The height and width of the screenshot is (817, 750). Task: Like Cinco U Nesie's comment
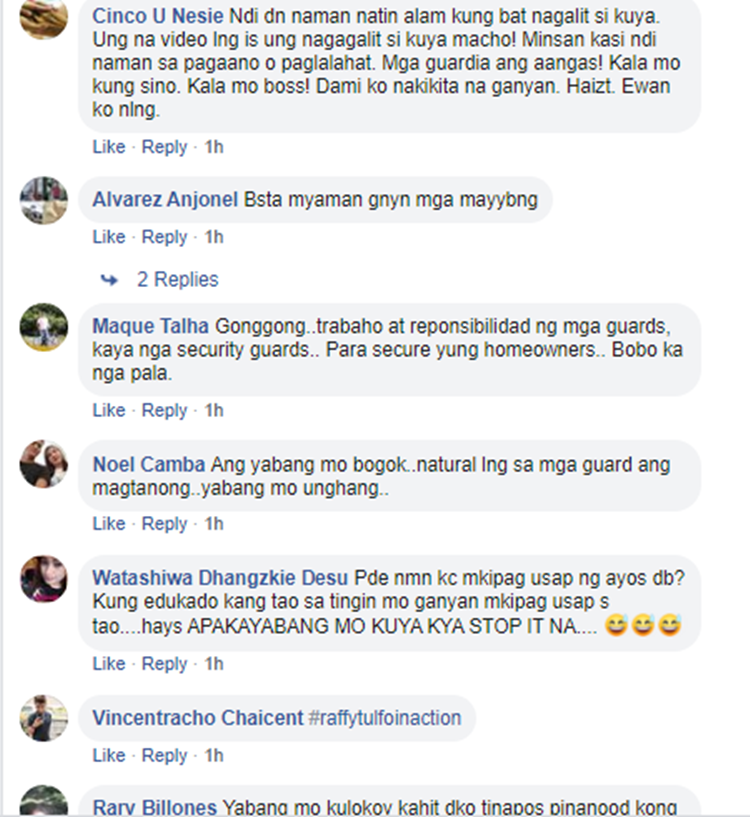[x=109, y=147]
